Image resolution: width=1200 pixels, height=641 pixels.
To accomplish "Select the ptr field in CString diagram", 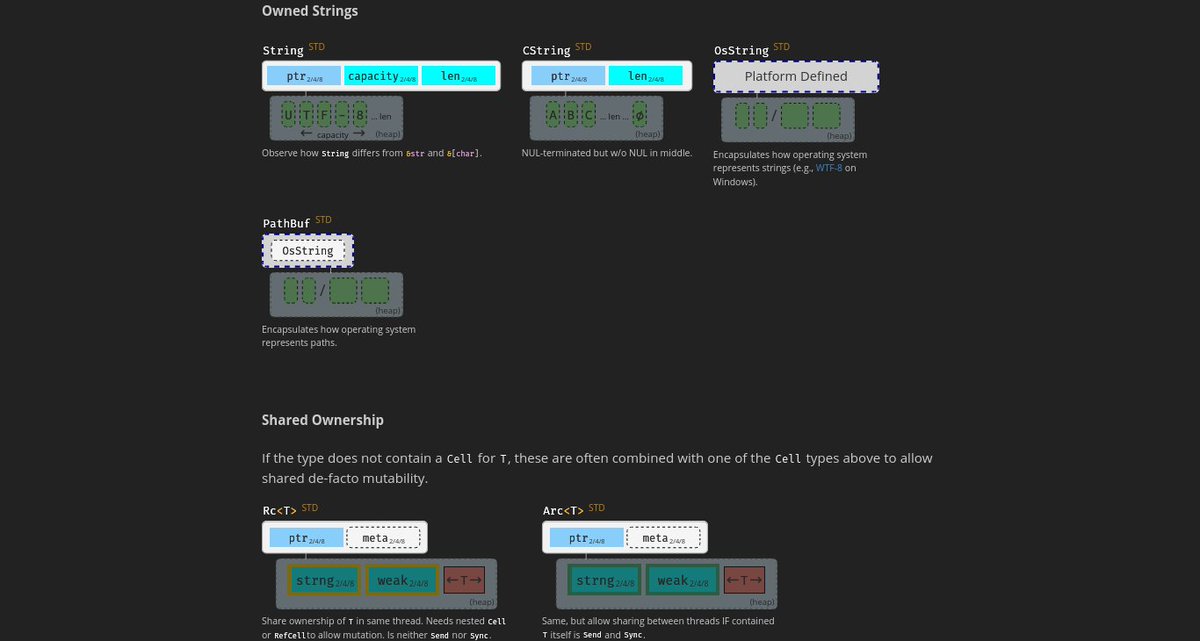I will pos(568,76).
